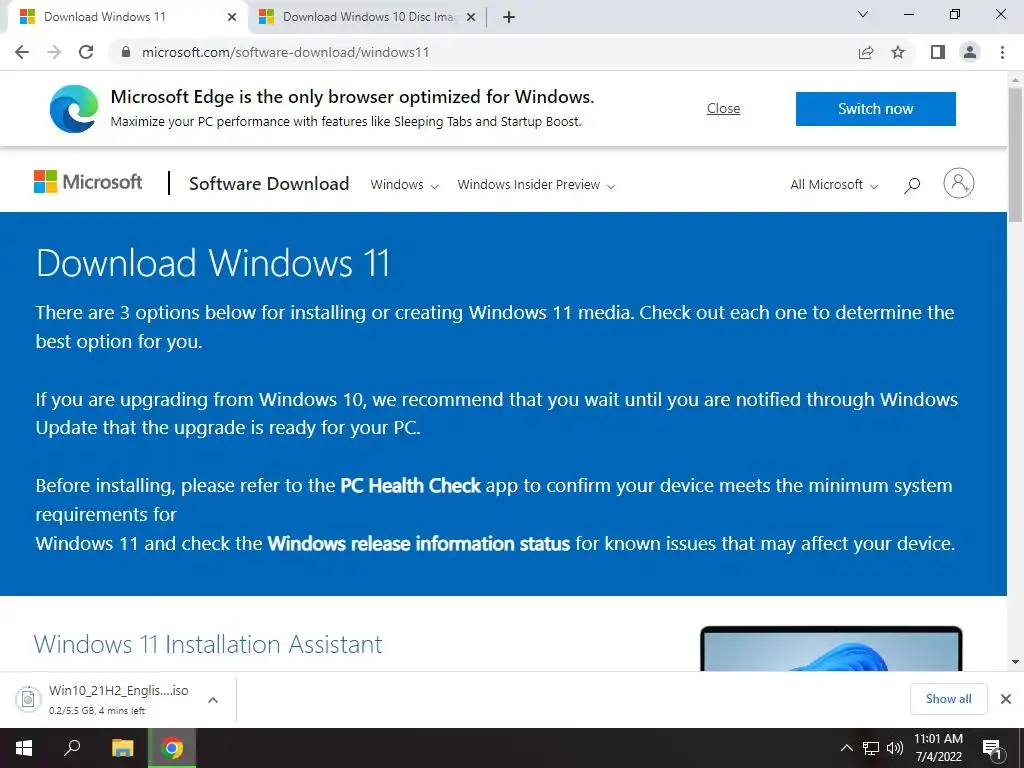The image size is (1024, 768).
Task: Expand the Windows Insider Preview menu
Action: [536, 185]
